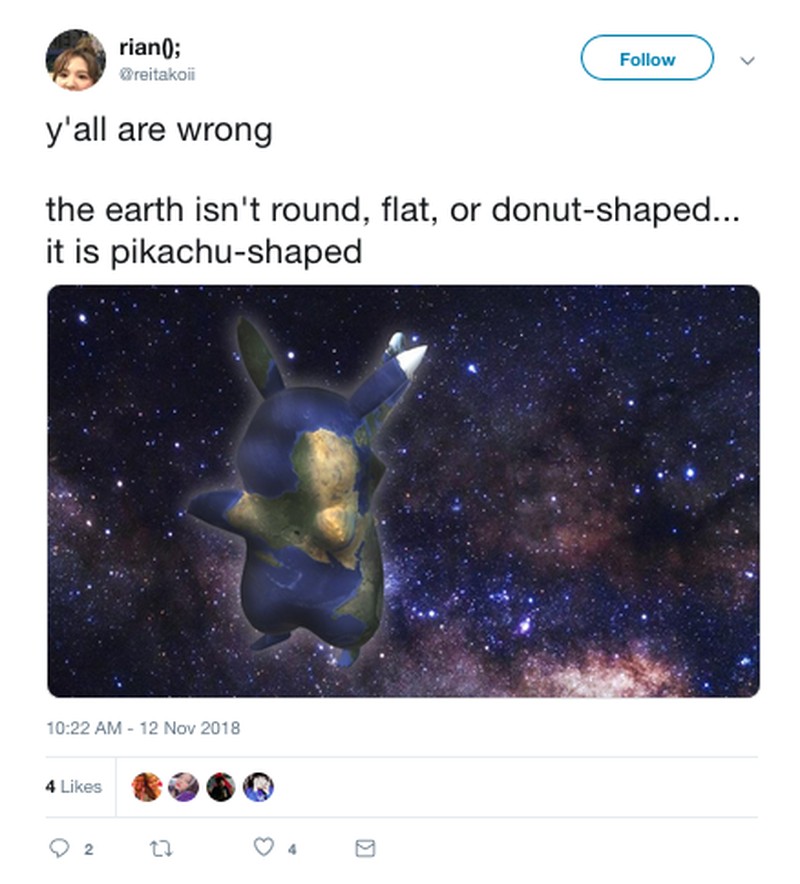
Task: Send tweet via the envelope message icon
Action: click(365, 848)
